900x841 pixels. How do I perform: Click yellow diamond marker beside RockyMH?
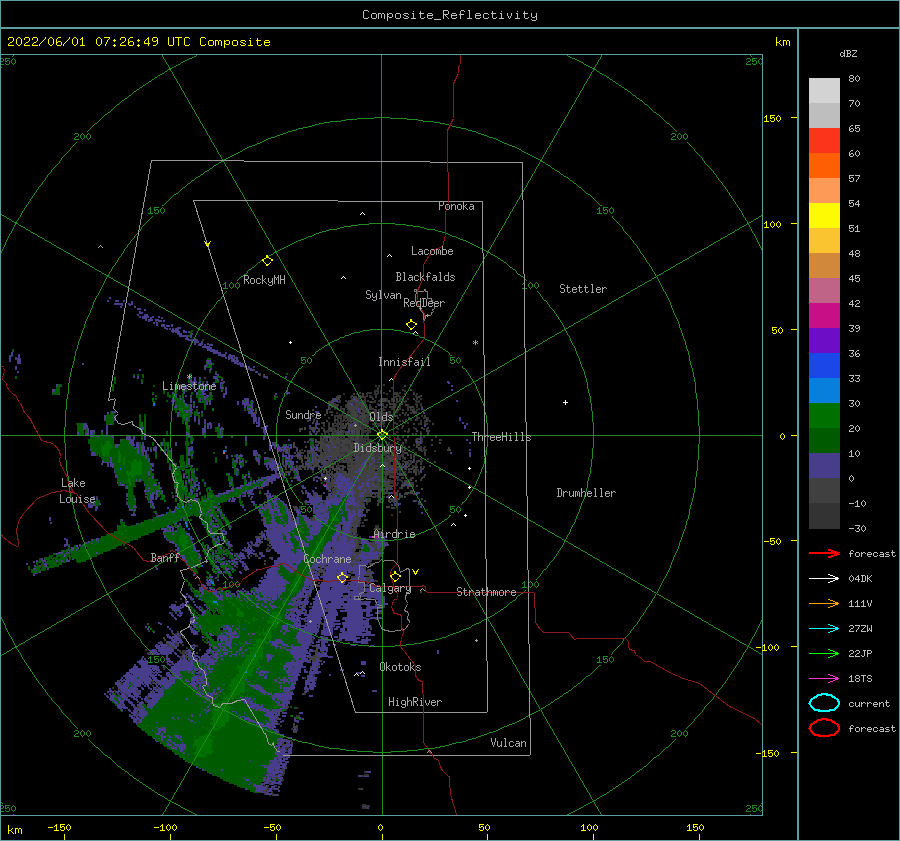tap(267, 261)
